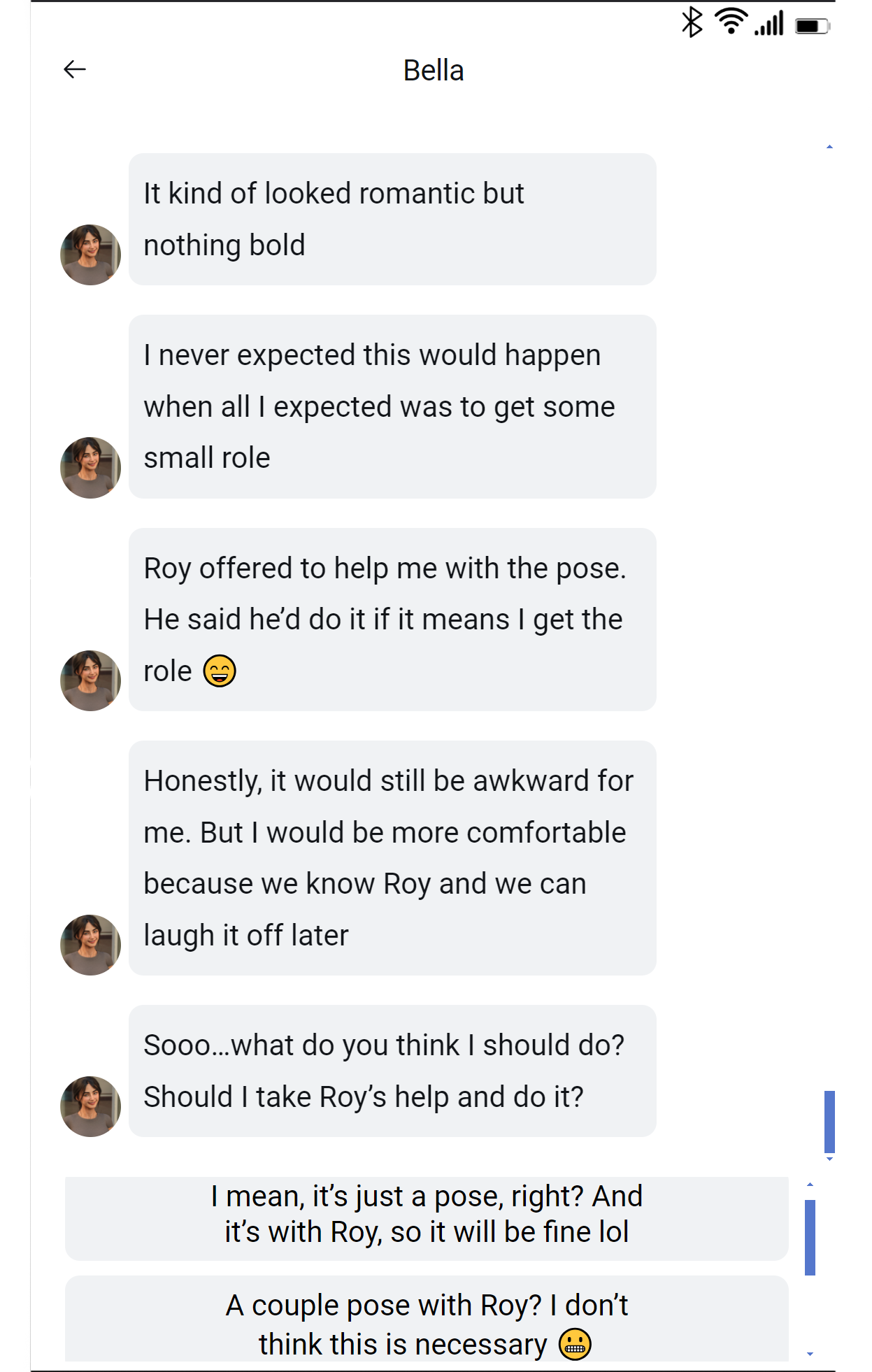Click the battery status icon
The width and height of the screenshot is (872, 1372).
coord(812,26)
